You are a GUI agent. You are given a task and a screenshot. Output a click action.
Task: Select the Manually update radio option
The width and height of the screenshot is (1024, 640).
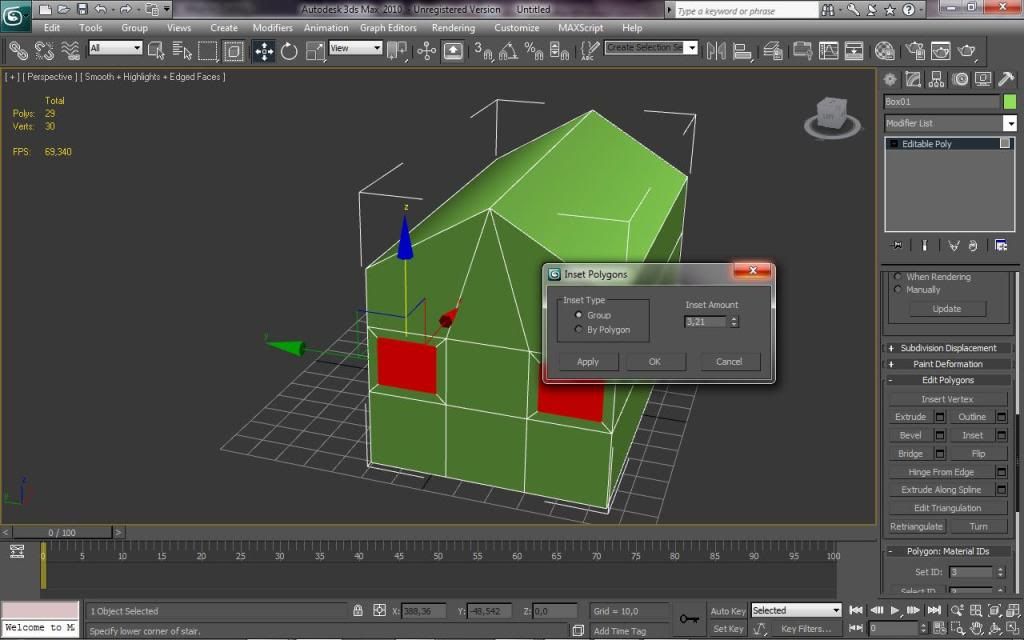[899, 290]
